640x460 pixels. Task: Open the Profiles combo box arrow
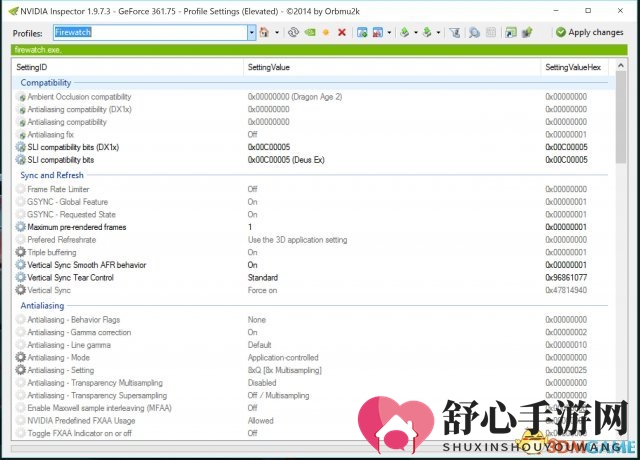click(x=251, y=32)
